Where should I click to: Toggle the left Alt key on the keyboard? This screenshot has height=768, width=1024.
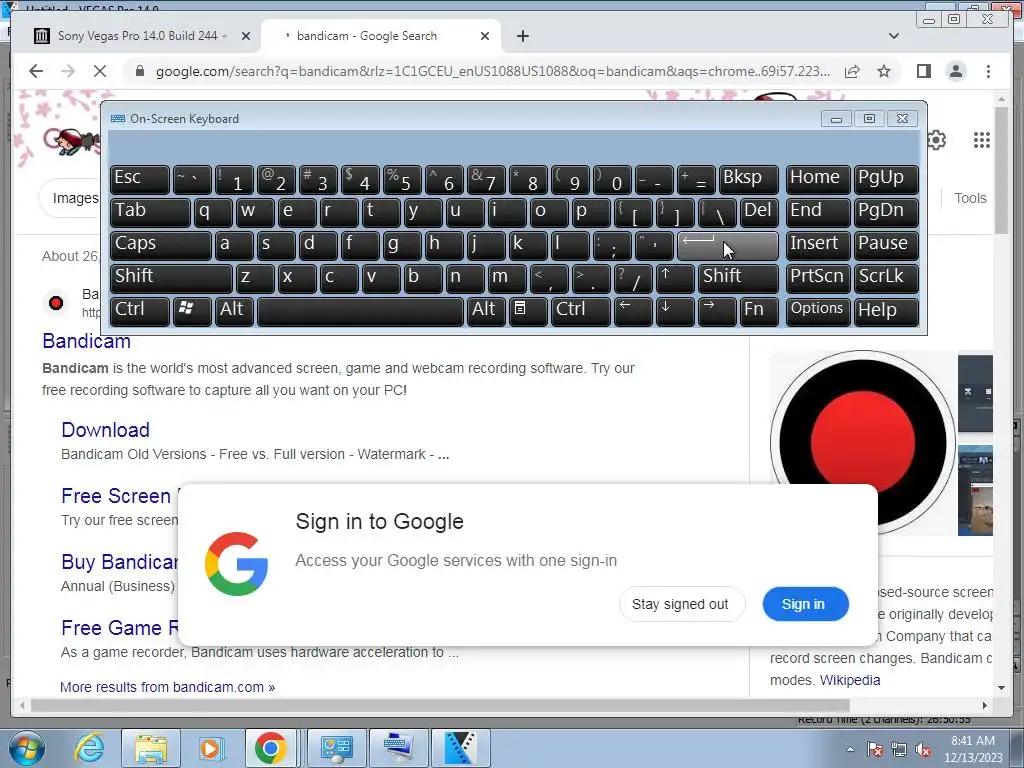point(234,310)
